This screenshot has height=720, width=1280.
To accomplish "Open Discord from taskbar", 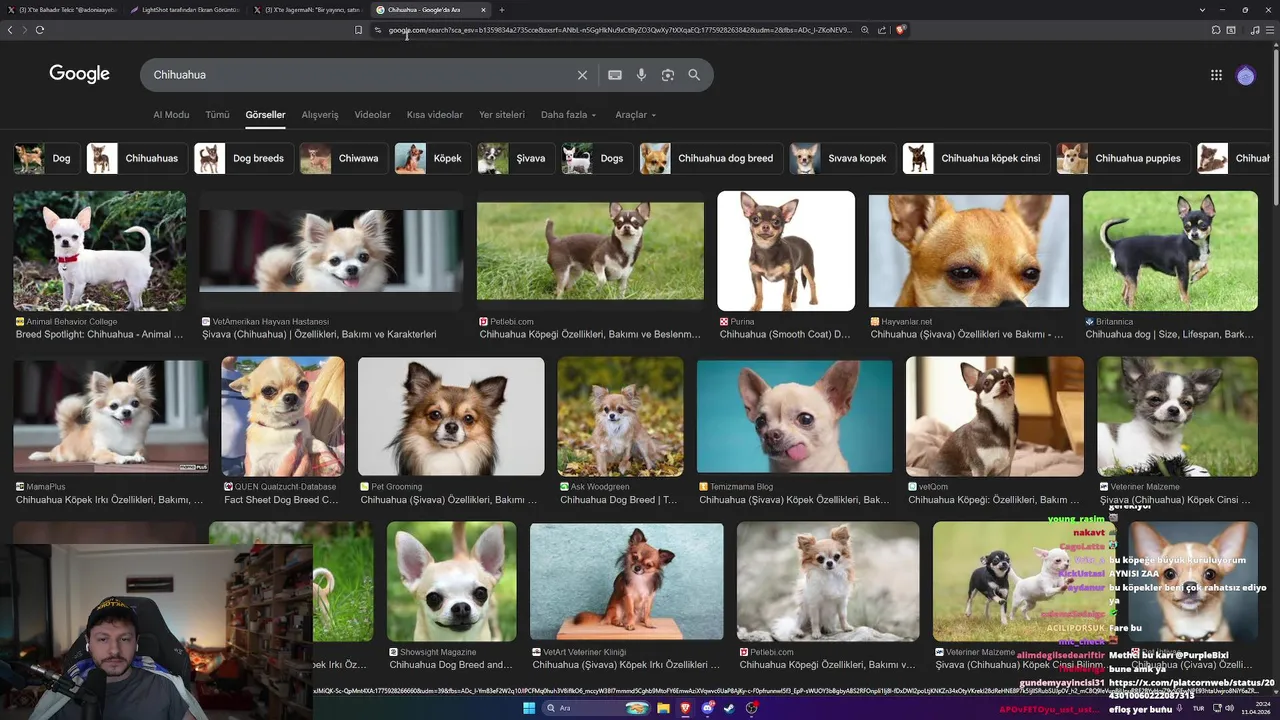I will coord(707,708).
